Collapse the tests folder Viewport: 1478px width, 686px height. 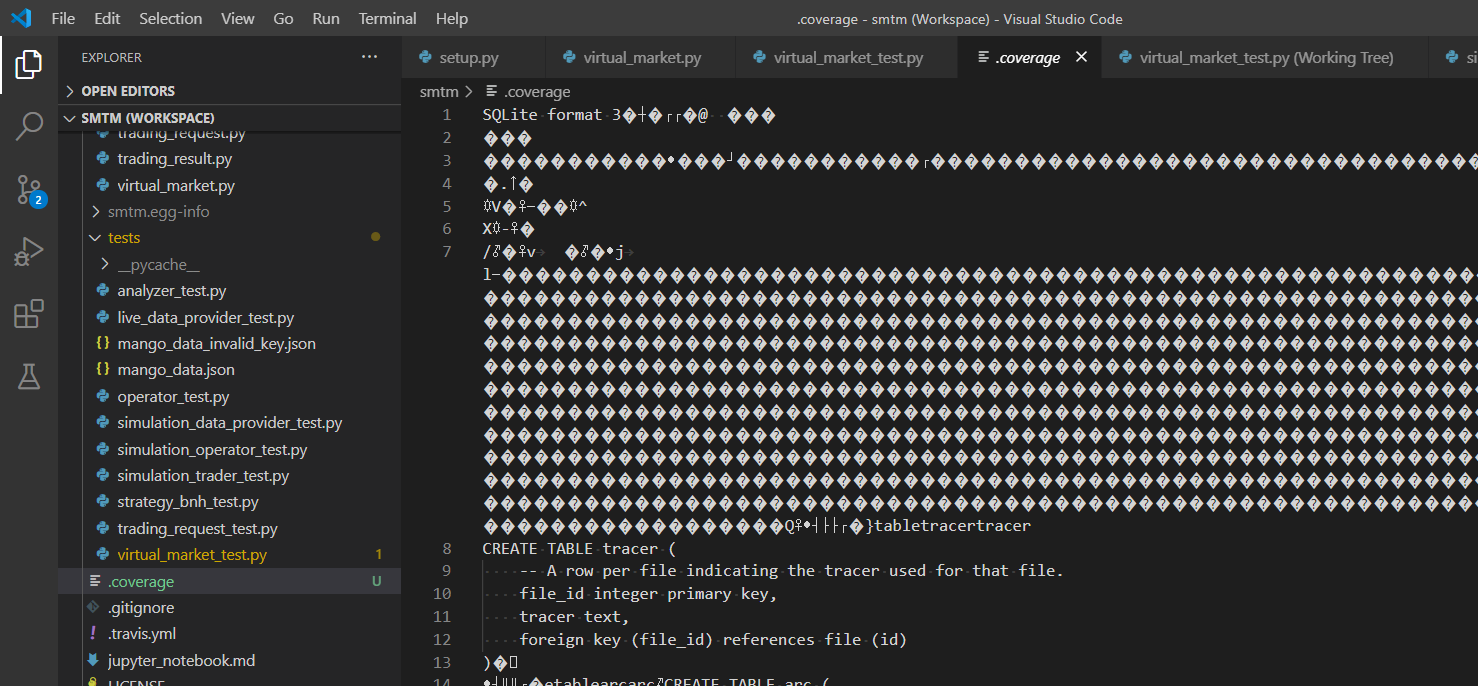pyautogui.click(x=230, y=237)
